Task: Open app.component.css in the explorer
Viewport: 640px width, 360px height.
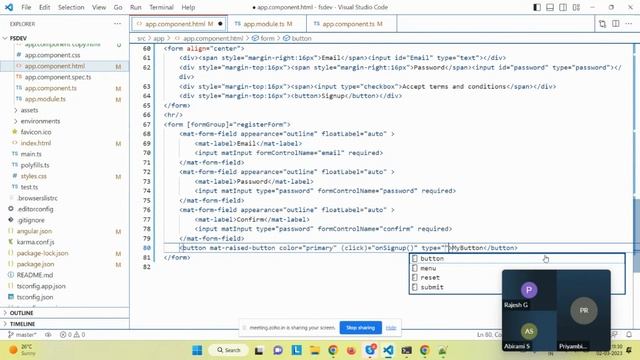Action: 52,55
